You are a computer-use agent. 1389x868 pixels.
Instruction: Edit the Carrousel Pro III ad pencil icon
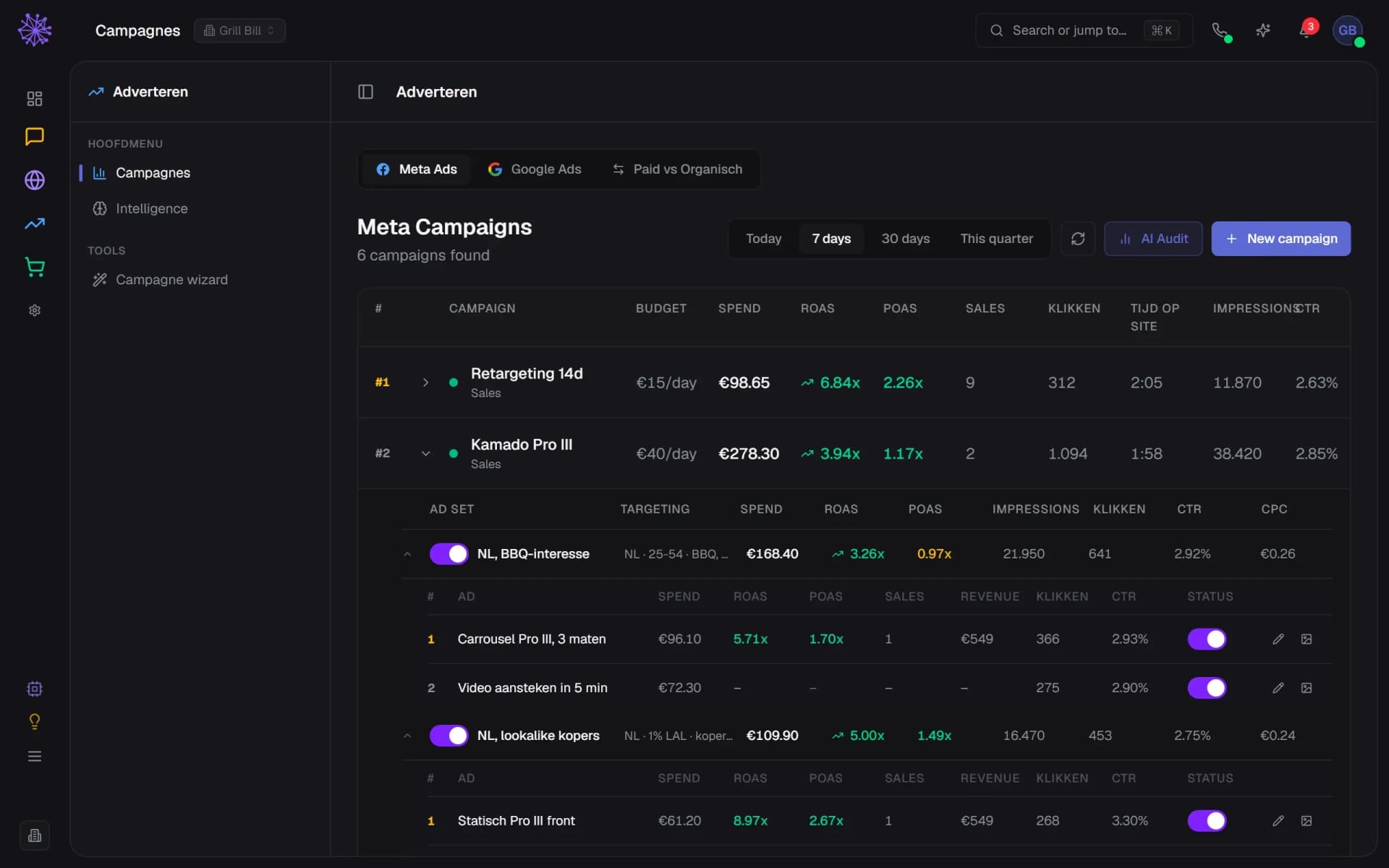[1278, 639]
